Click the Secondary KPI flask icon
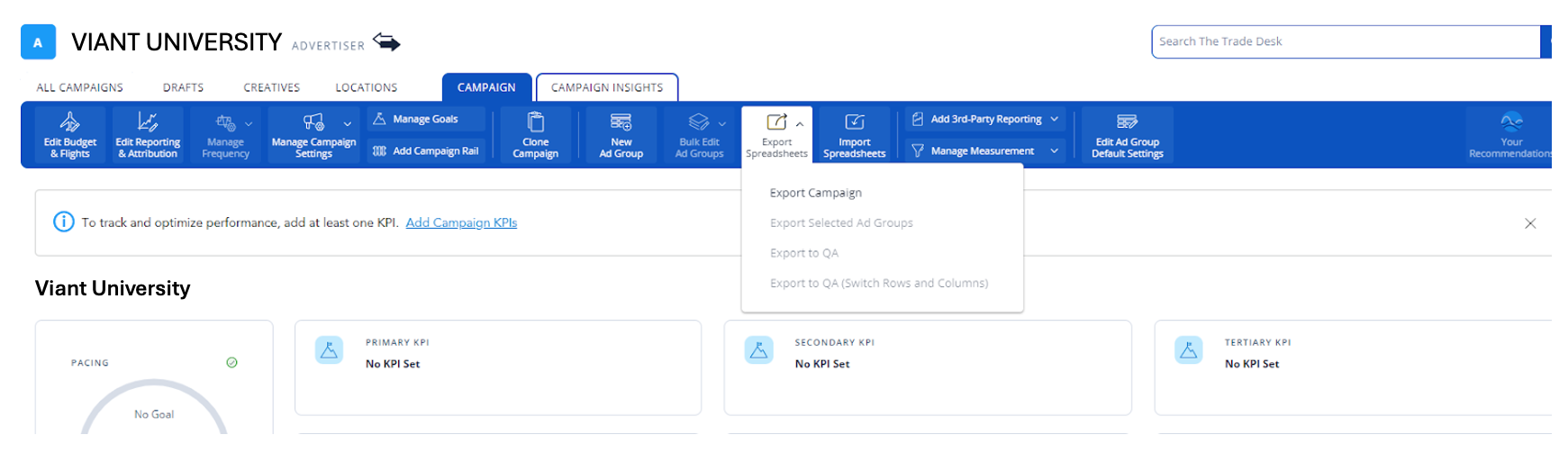 point(758,350)
